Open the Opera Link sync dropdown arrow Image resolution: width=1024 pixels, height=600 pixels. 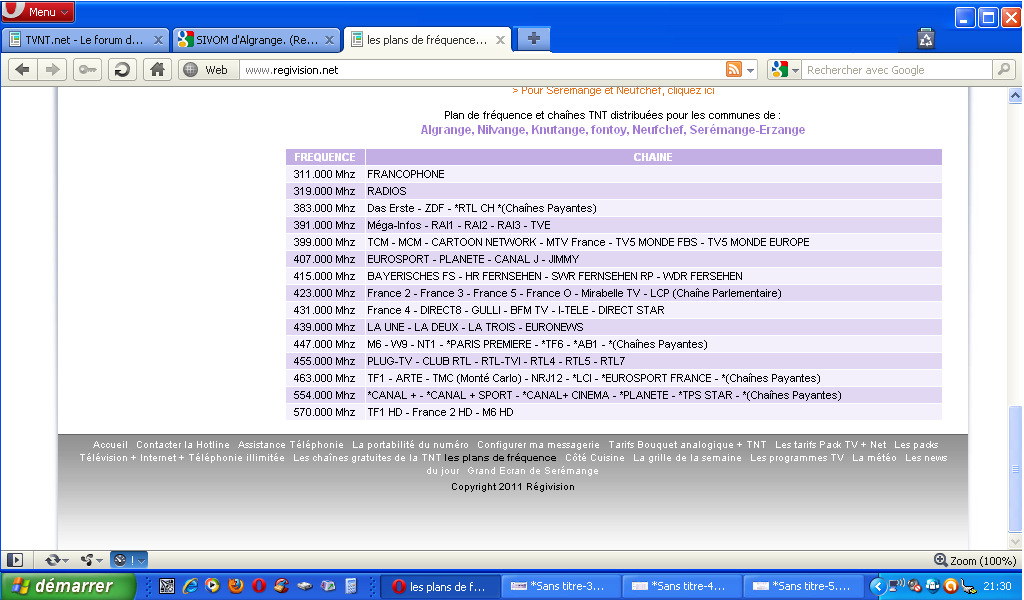(x=65, y=560)
